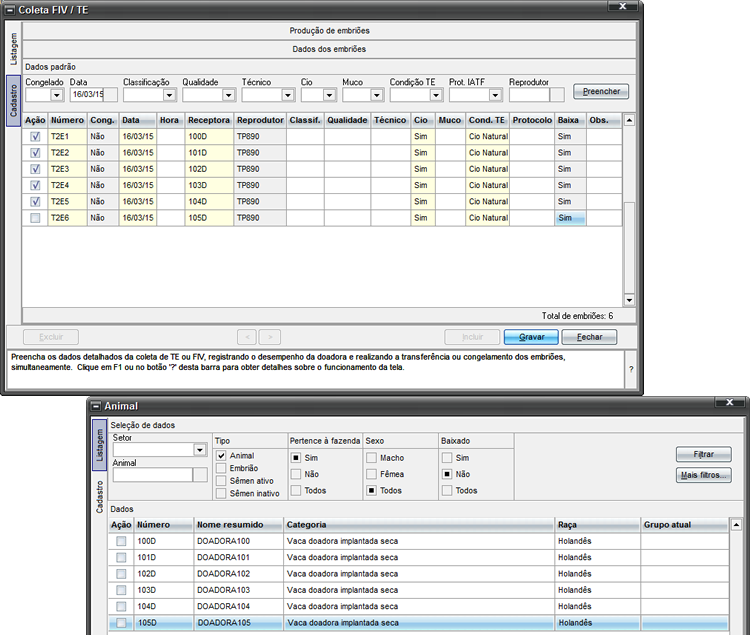
Task: Click the embryo grid scroll down arrow
Action: (x=629, y=300)
